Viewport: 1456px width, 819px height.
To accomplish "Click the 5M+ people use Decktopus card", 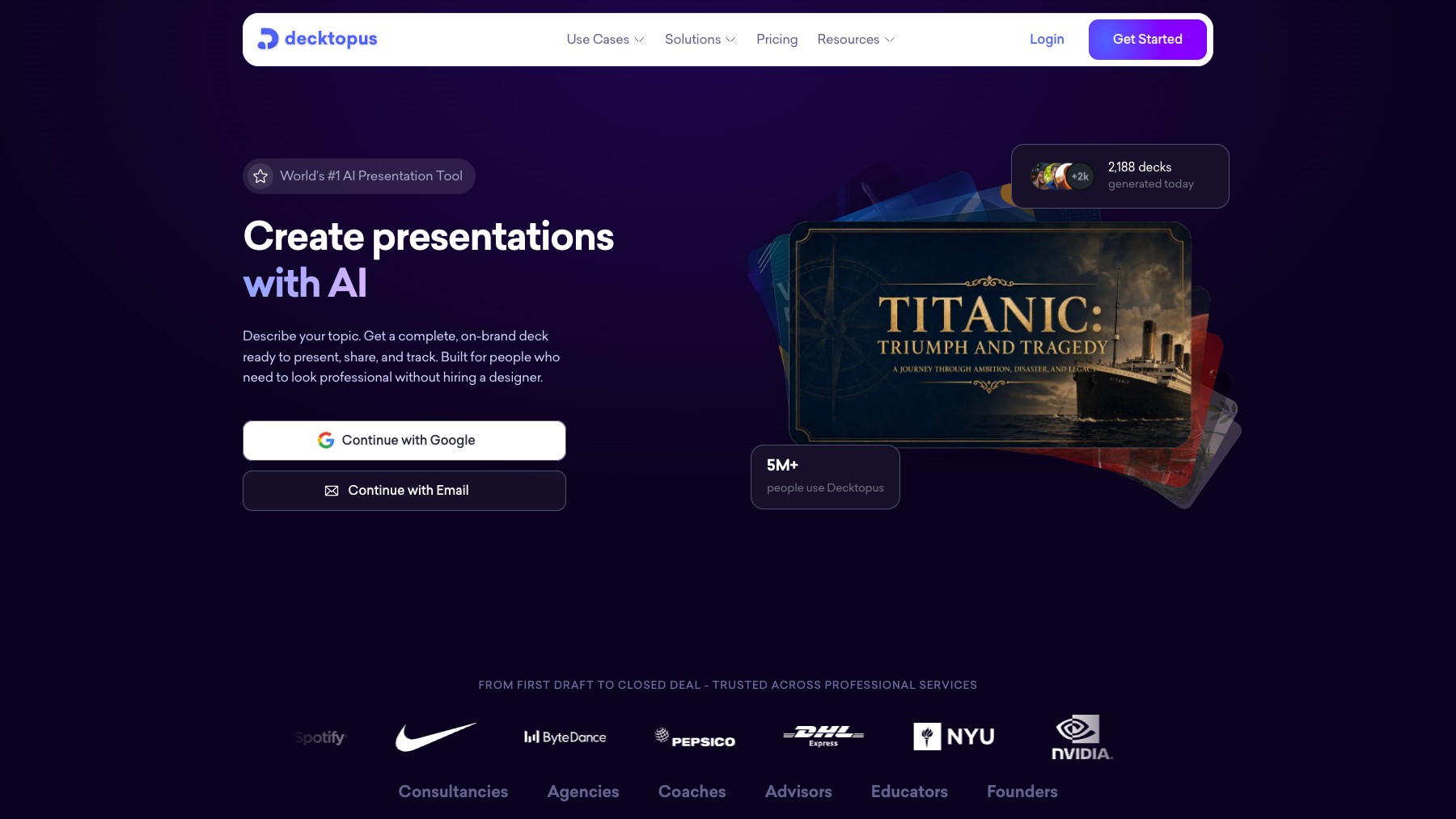I will (825, 477).
